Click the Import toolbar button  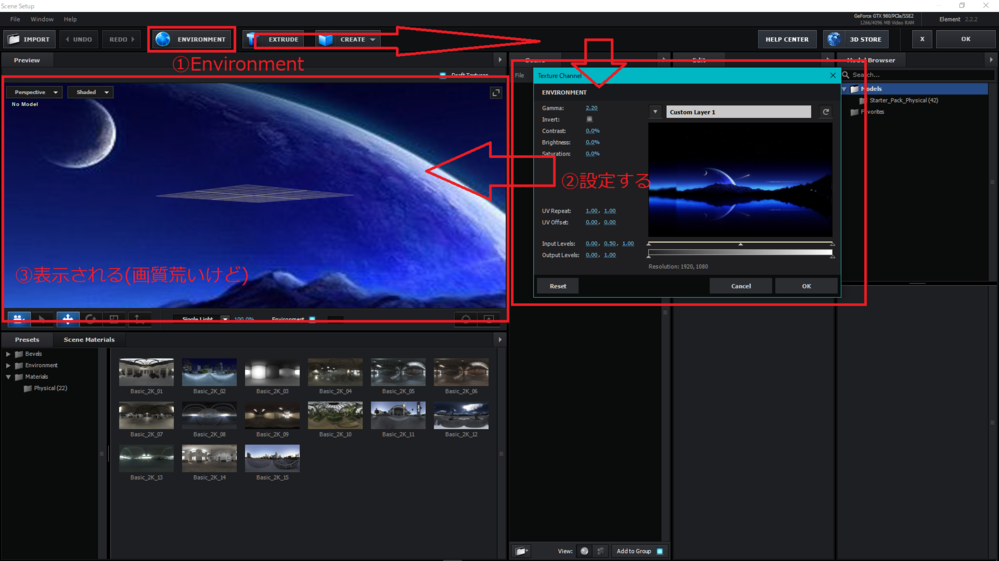[x=29, y=40]
